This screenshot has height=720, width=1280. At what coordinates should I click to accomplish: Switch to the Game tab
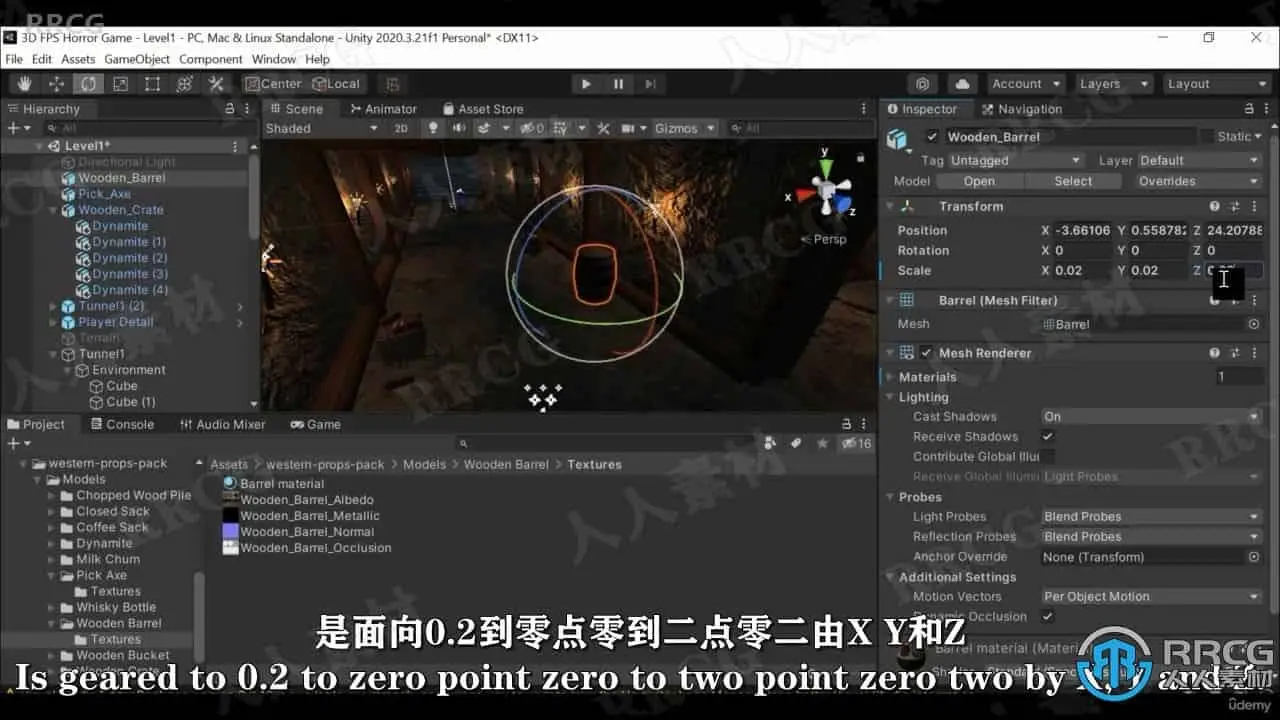pyautogui.click(x=315, y=424)
